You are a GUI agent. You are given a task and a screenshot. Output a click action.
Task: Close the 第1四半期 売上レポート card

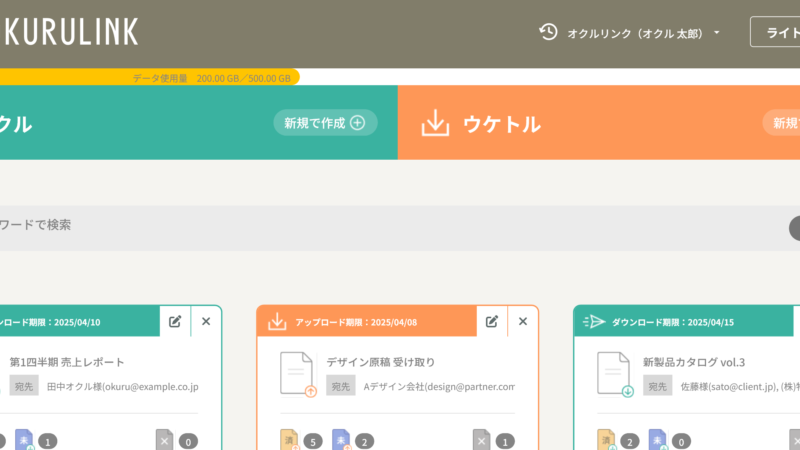206,321
